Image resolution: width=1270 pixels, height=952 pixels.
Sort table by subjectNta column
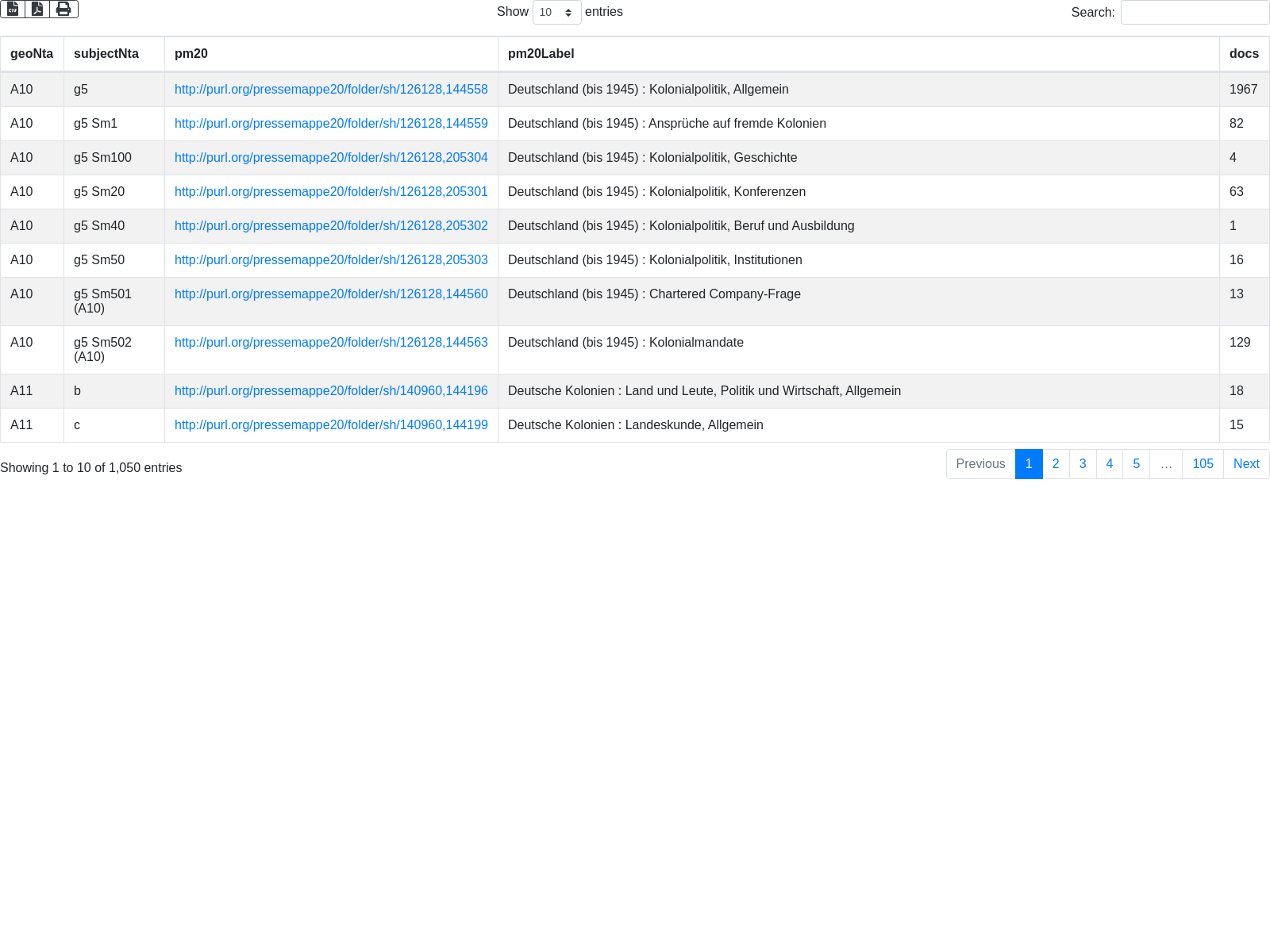pos(106,54)
